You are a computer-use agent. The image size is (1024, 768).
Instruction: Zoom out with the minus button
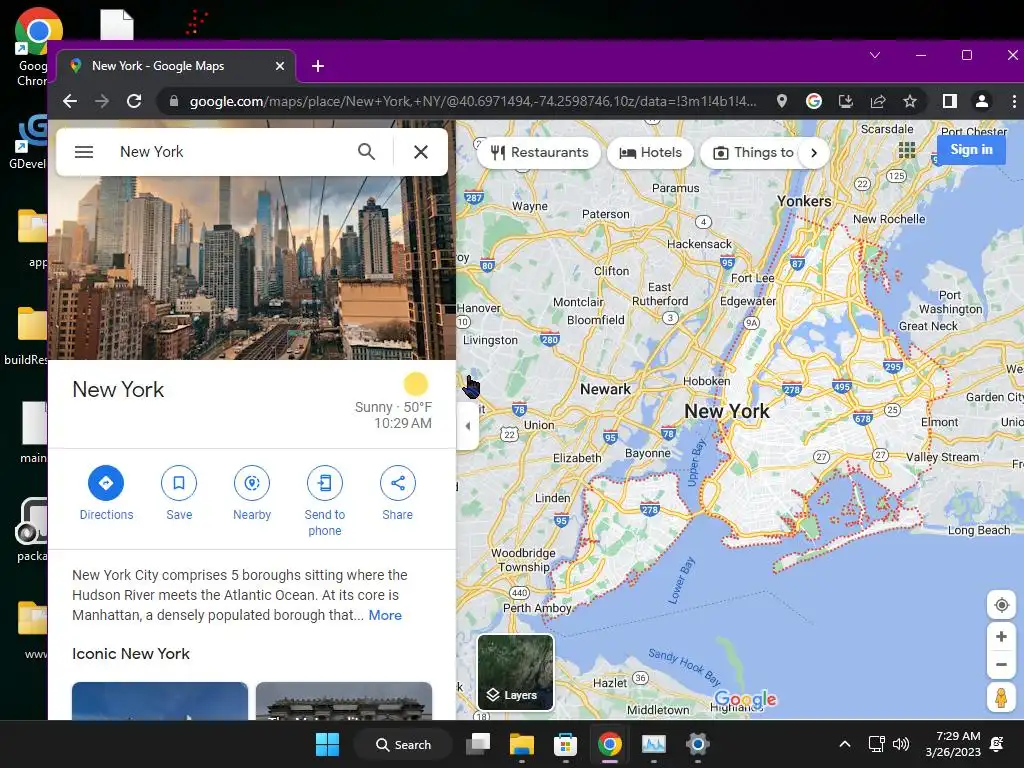pyautogui.click(x=1001, y=665)
